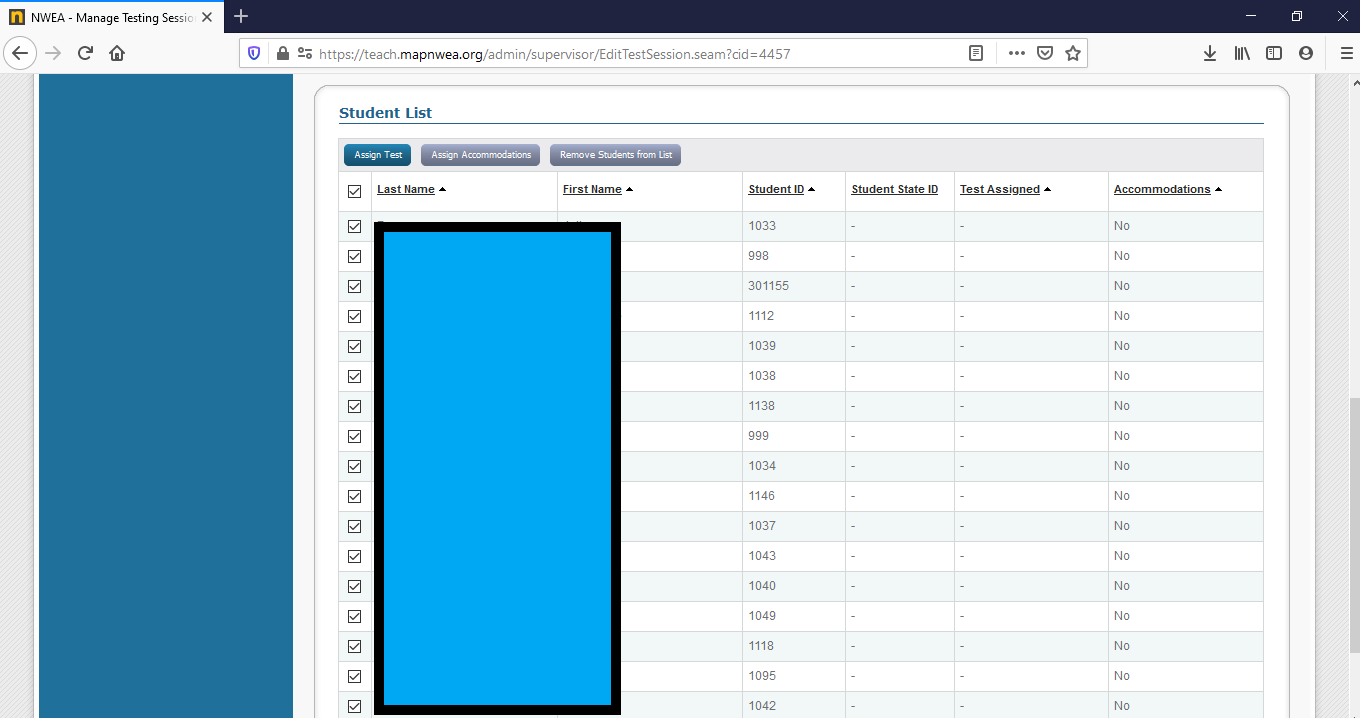Deselect the student with ID 301155

pos(354,286)
